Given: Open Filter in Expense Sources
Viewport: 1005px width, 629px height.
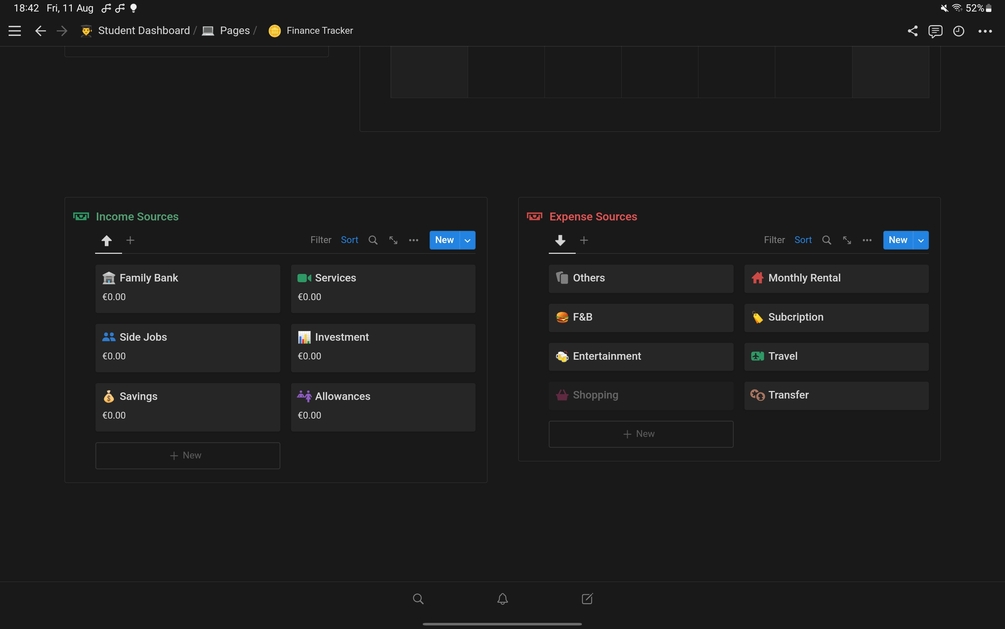Looking at the screenshot, I should coord(774,240).
